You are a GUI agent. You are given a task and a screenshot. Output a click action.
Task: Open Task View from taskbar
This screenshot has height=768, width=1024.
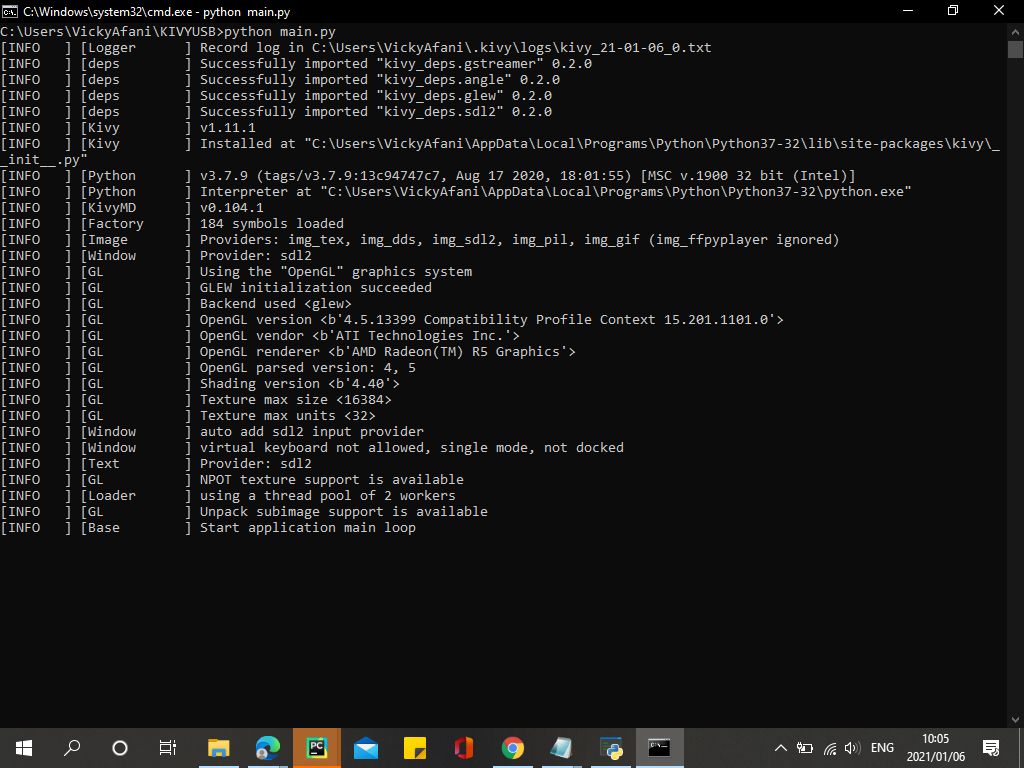tap(168, 748)
